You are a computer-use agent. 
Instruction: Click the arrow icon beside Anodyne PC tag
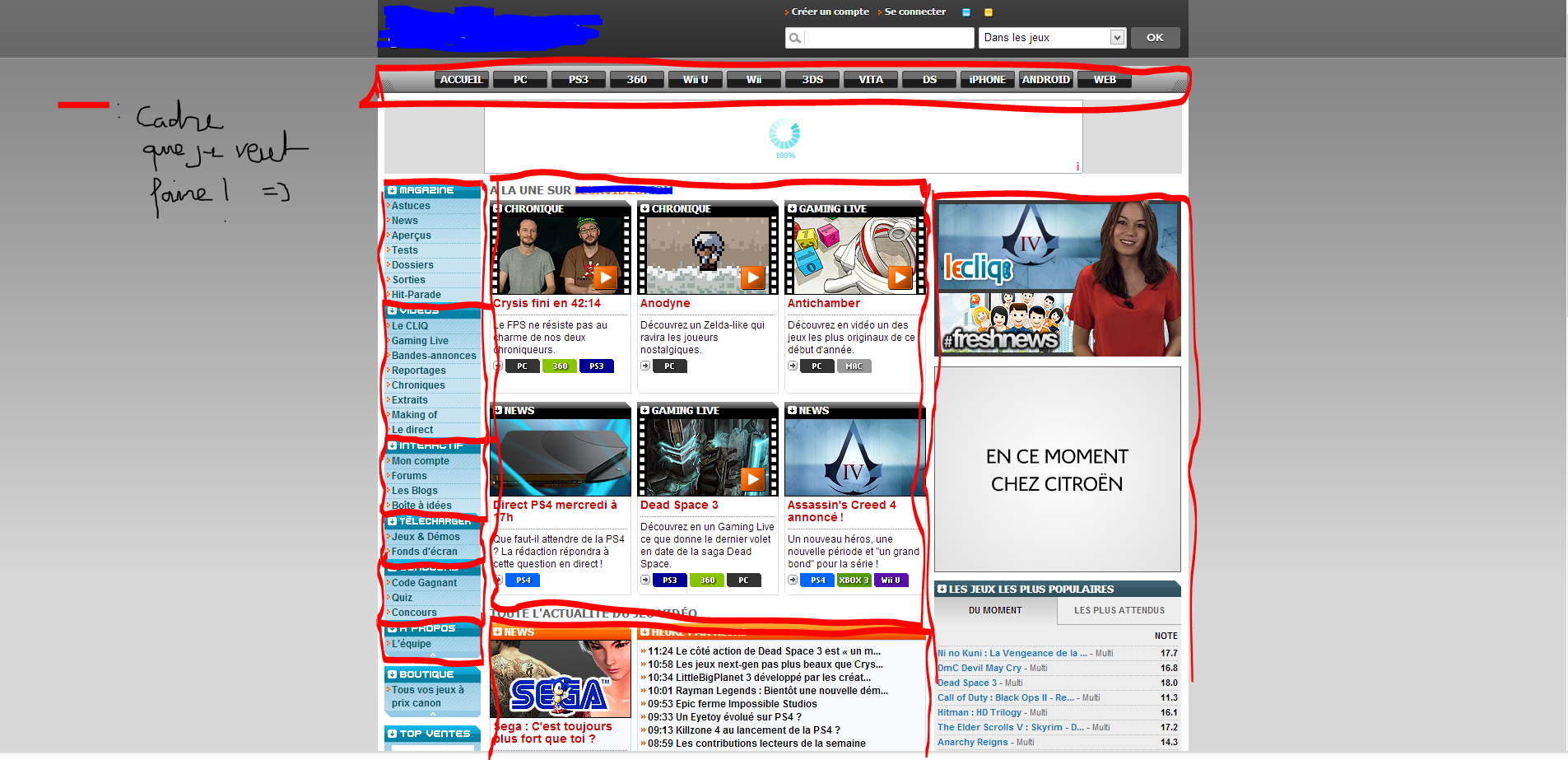point(645,366)
